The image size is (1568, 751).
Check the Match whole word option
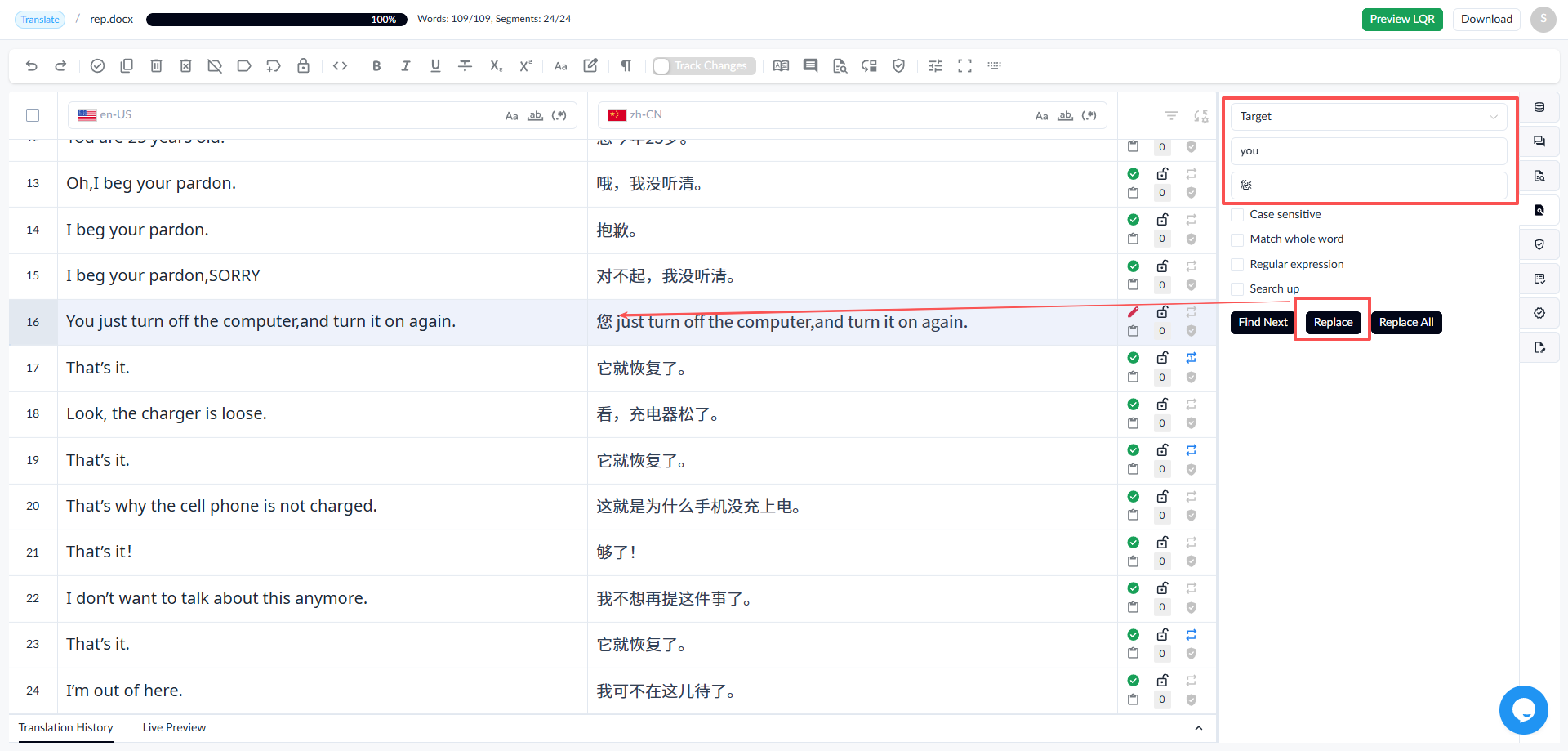pos(1237,239)
